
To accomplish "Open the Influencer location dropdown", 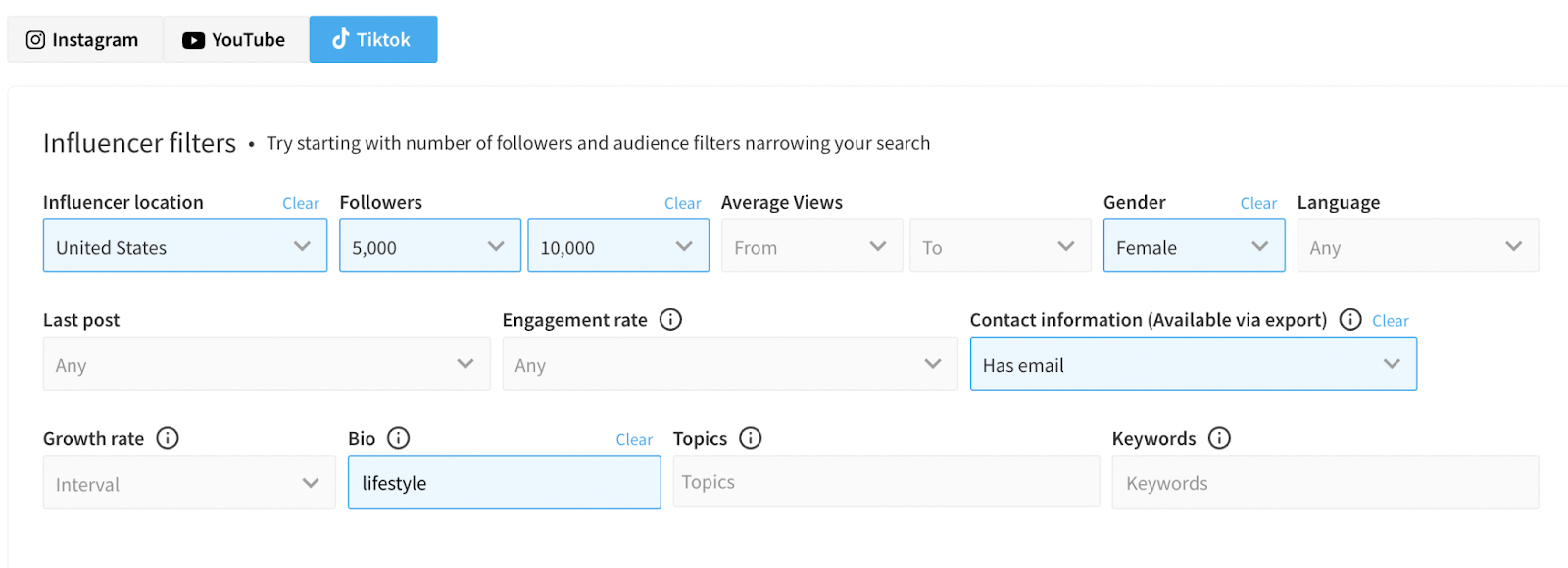I will [x=184, y=247].
